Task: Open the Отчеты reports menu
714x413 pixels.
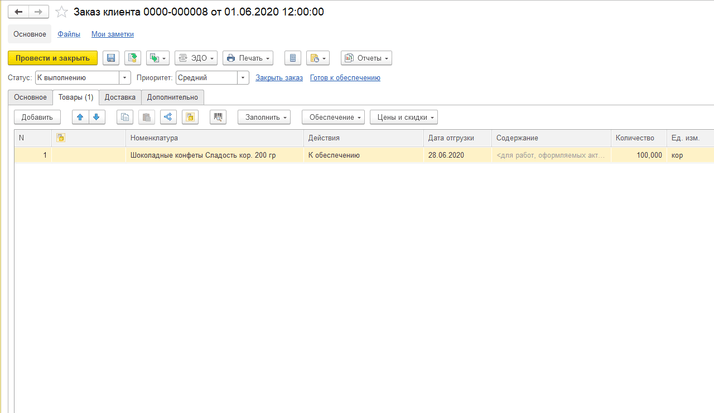Action: (x=366, y=58)
